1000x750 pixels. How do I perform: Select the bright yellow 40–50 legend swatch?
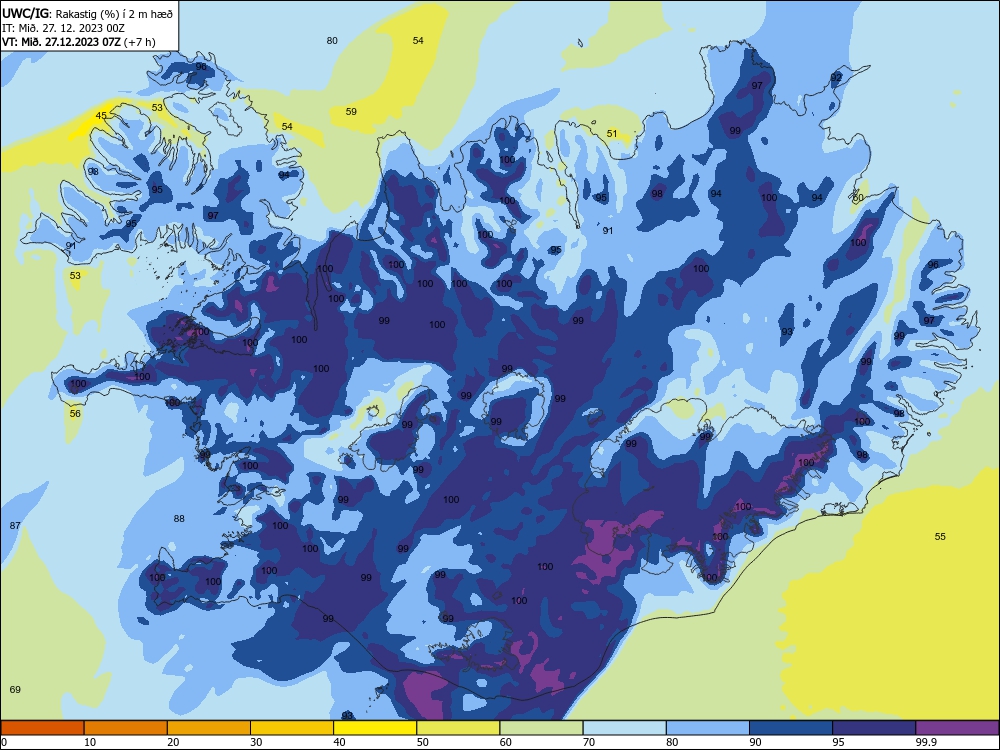click(375, 728)
